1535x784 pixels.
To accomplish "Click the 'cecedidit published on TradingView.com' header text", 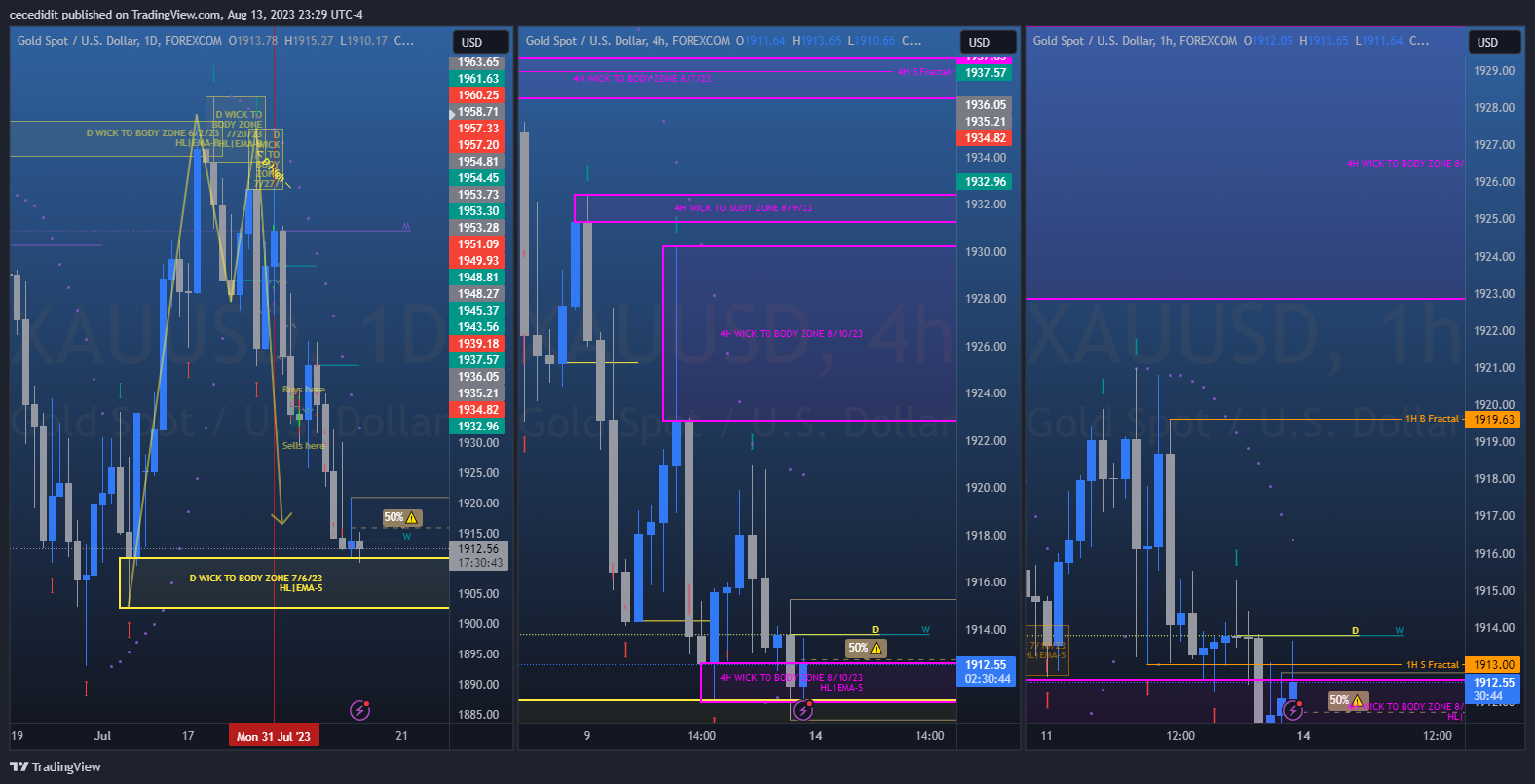I will point(115,15).
